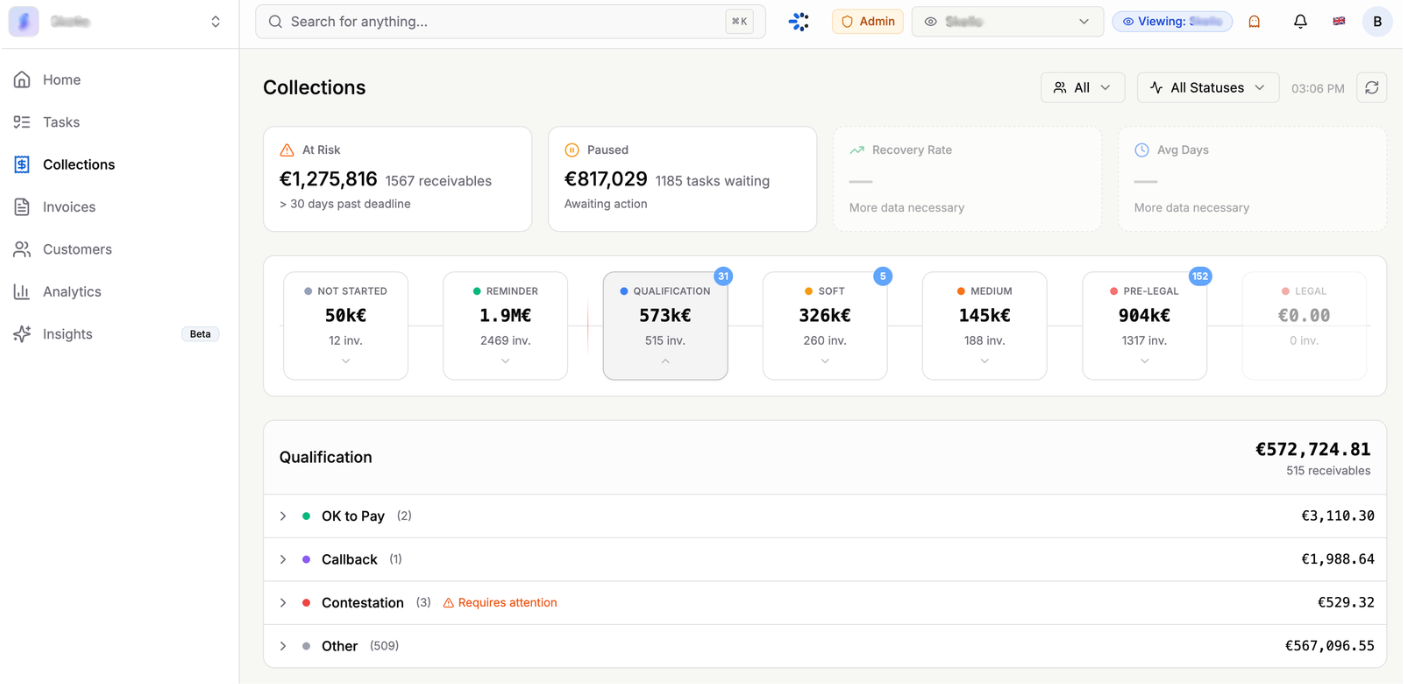The width and height of the screenshot is (1404, 684).
Task: Select the Pre-Legal stage card
Action: click(1144, 326)
